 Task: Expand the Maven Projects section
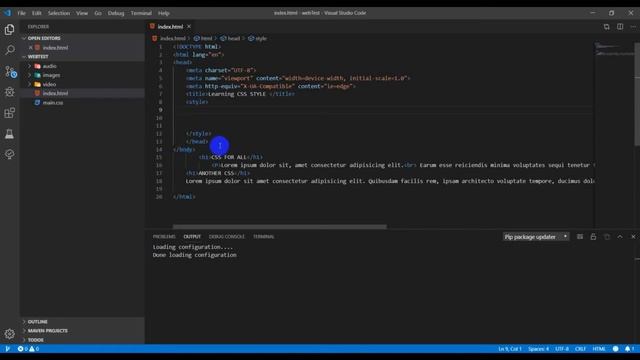82,331
